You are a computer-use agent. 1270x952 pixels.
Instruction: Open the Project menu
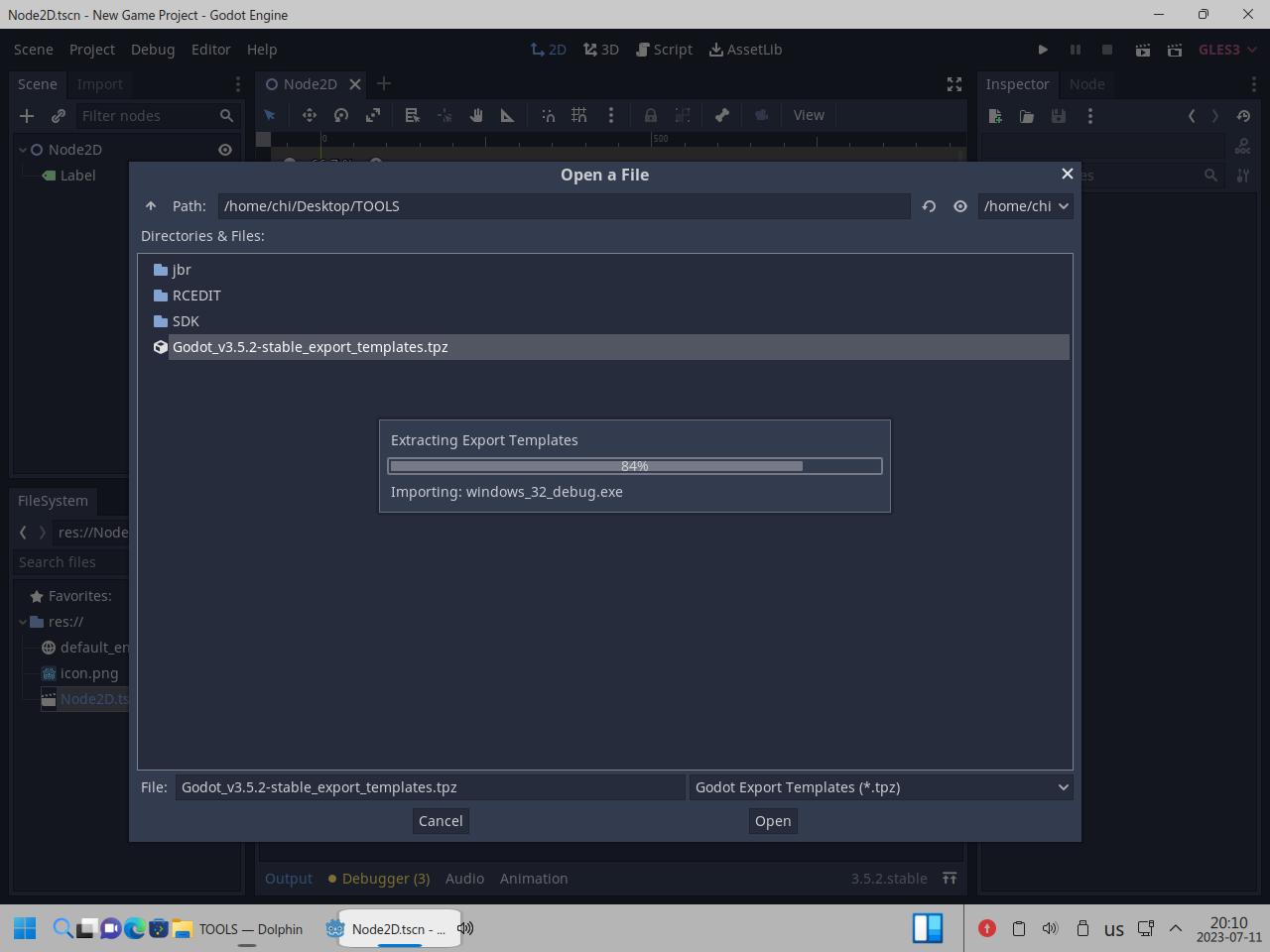(92, 50)
